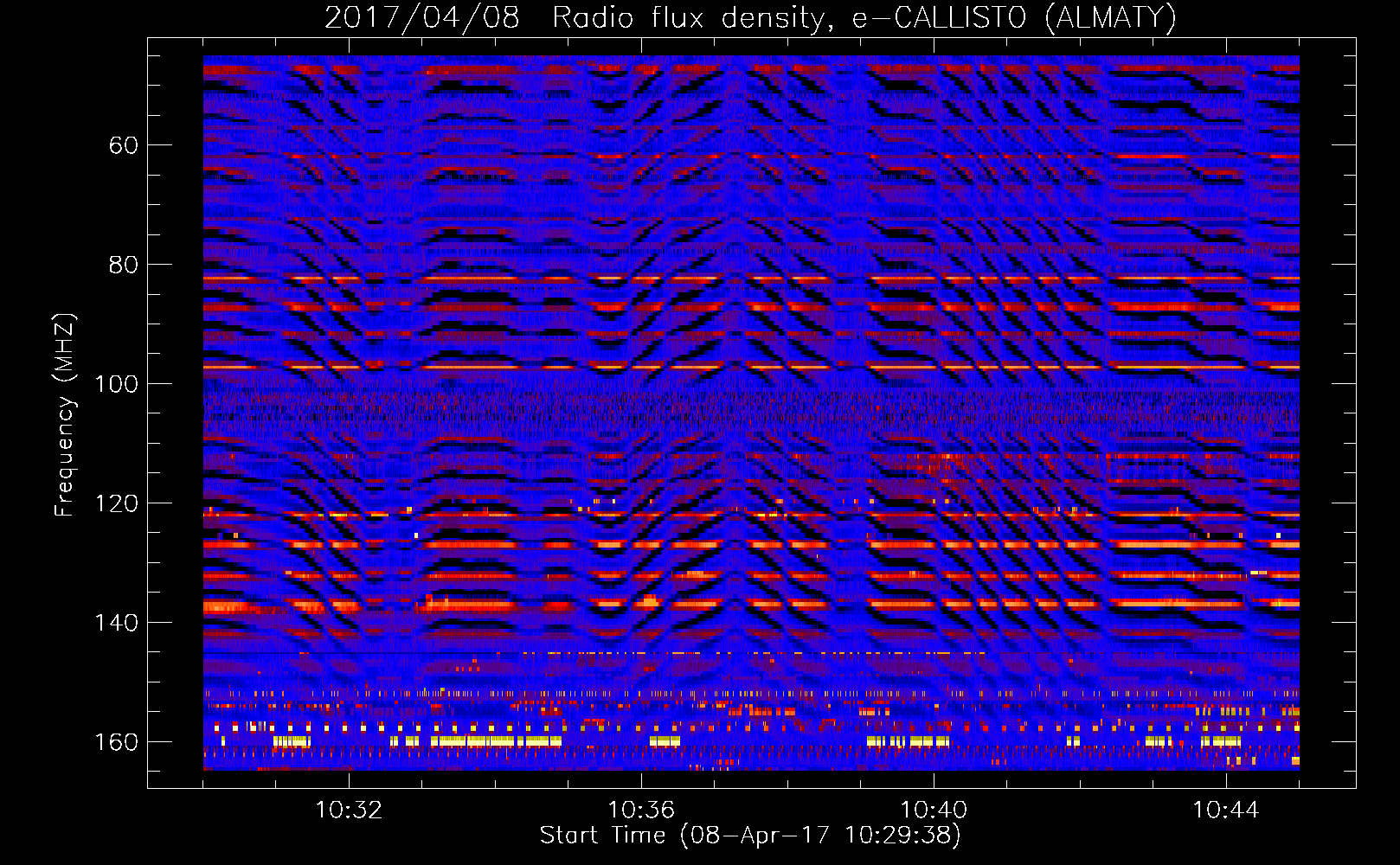Click the 160 frequency tick label
The height and width of the screenshot is (865, 1400).
tap(116, 741)
